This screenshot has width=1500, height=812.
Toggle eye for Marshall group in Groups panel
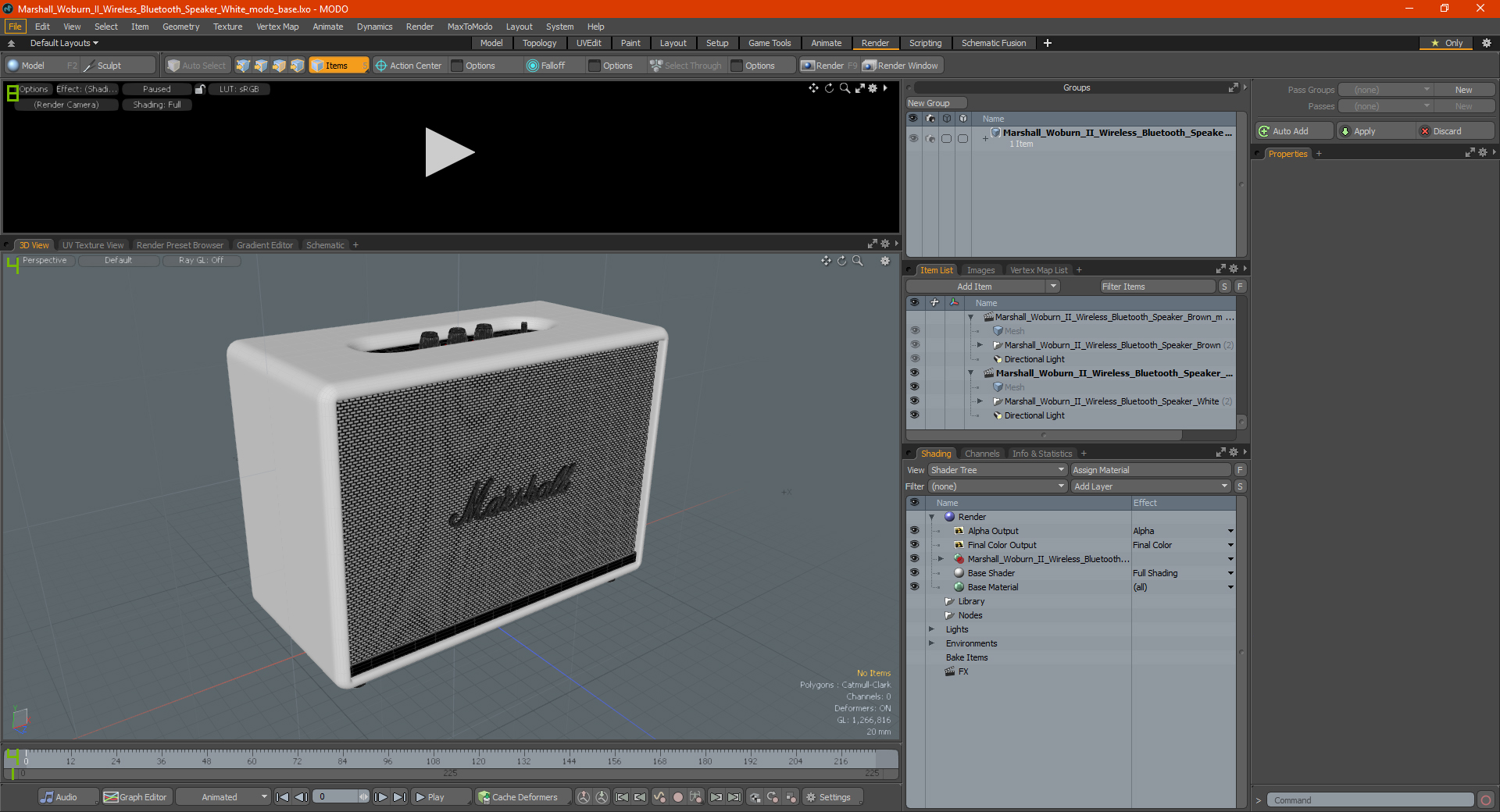coord(913,138)
